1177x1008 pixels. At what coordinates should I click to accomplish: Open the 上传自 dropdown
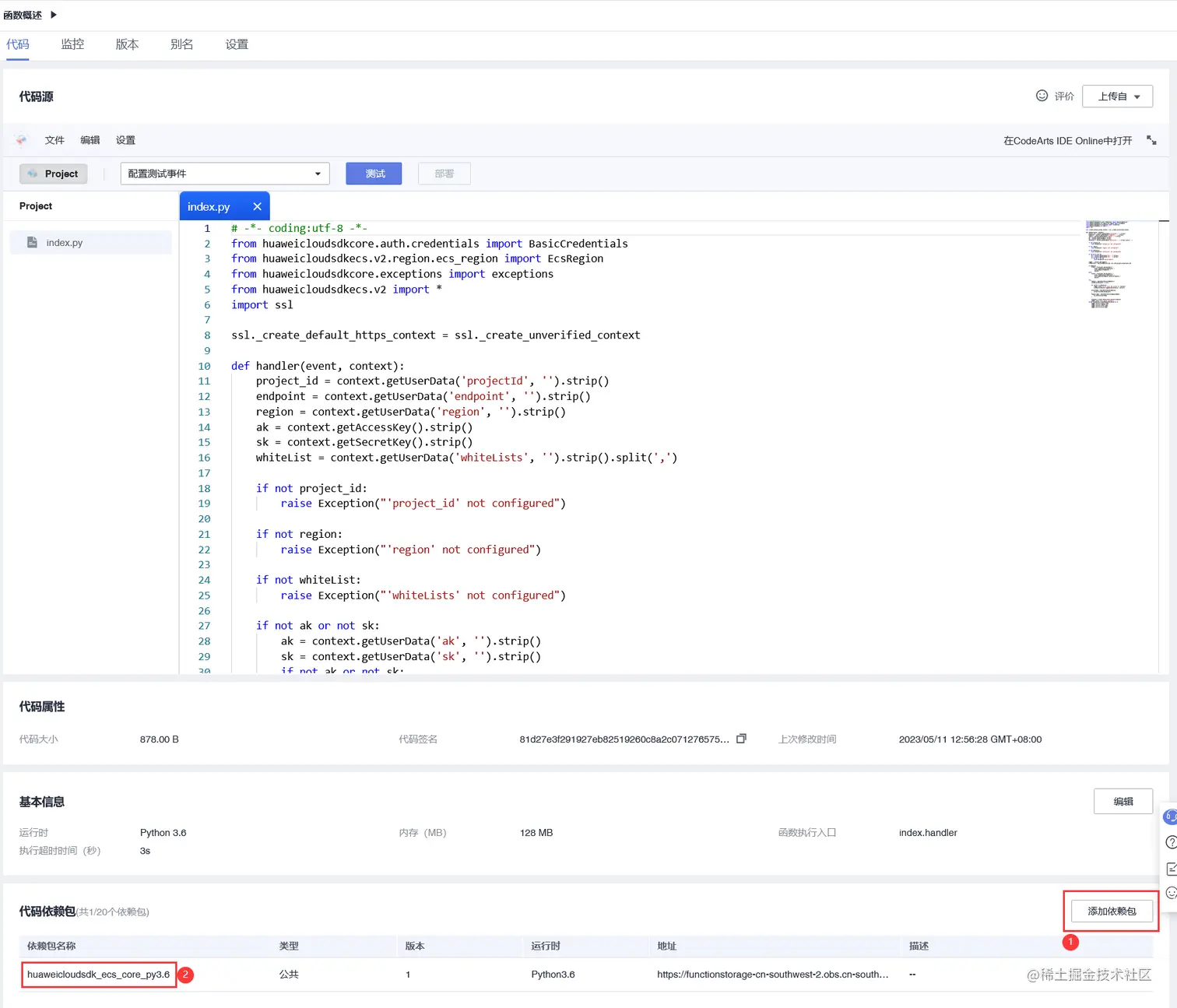point(1117,97)
